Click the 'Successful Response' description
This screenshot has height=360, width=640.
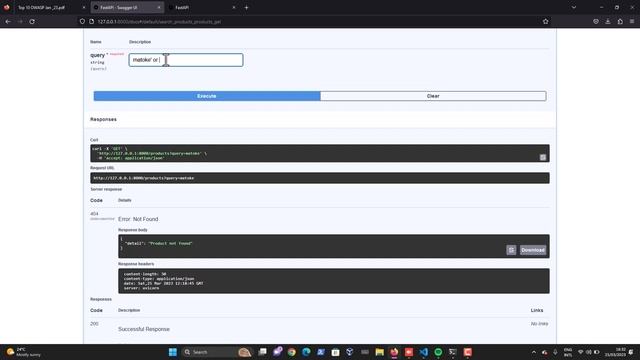[x=144, y=329]
